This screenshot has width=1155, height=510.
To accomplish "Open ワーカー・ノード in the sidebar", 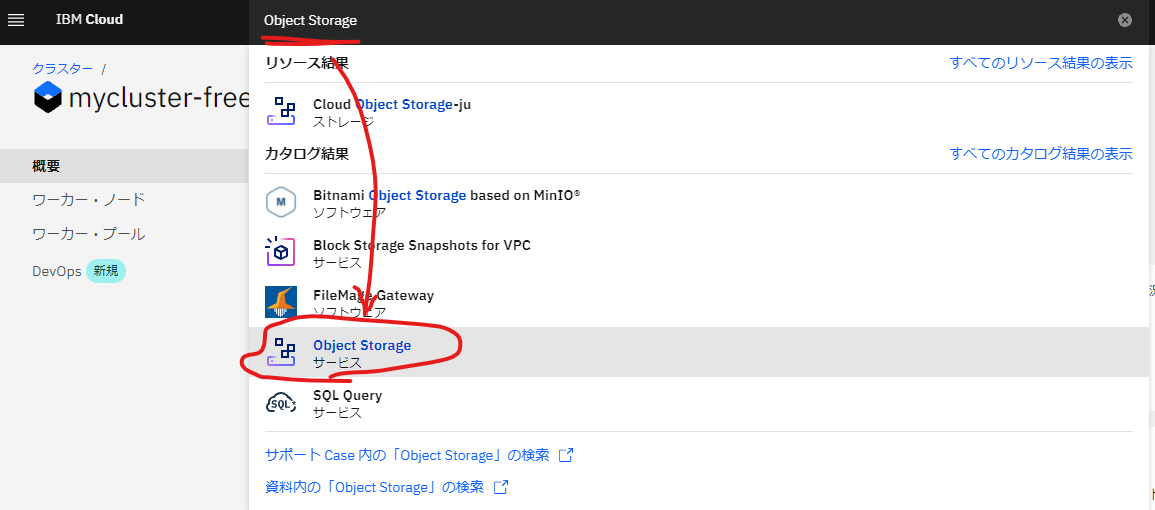I will 88,200.
